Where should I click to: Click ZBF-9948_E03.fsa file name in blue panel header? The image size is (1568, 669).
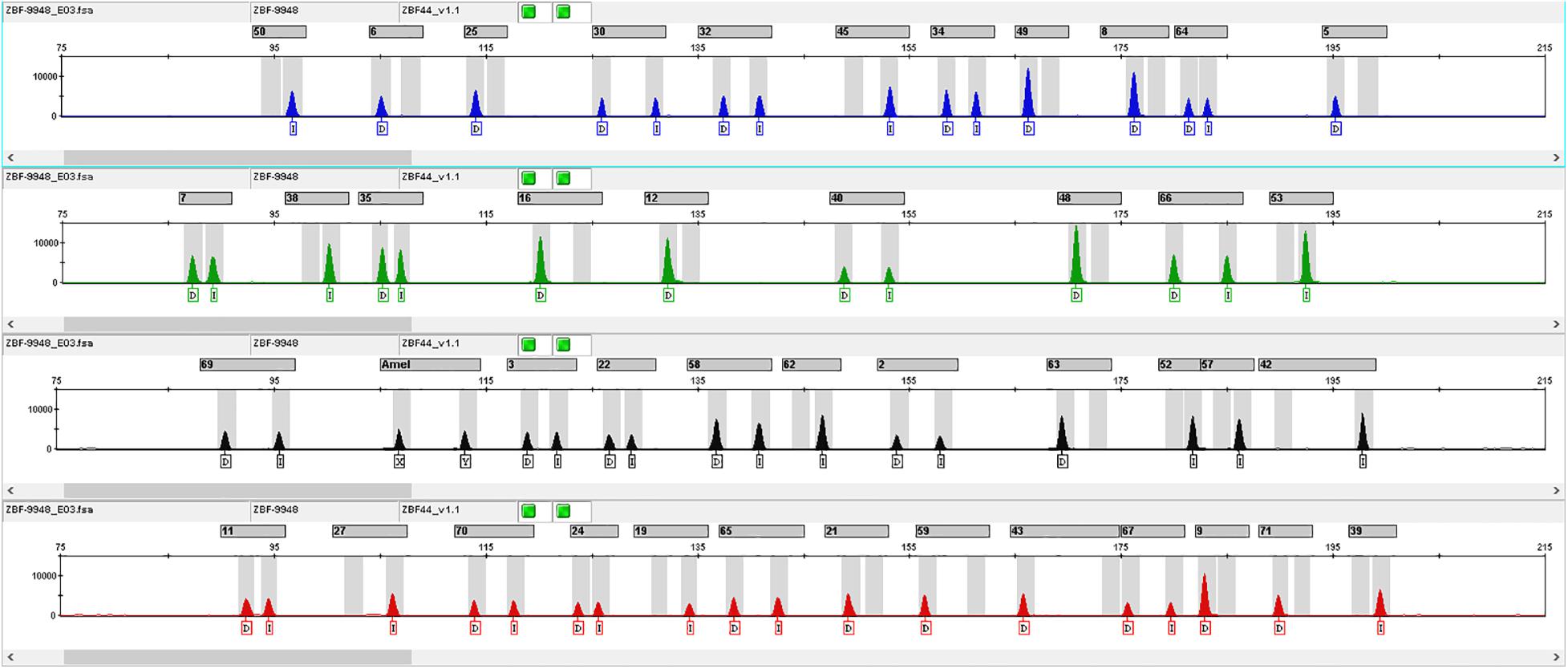(x=50, y=10)
